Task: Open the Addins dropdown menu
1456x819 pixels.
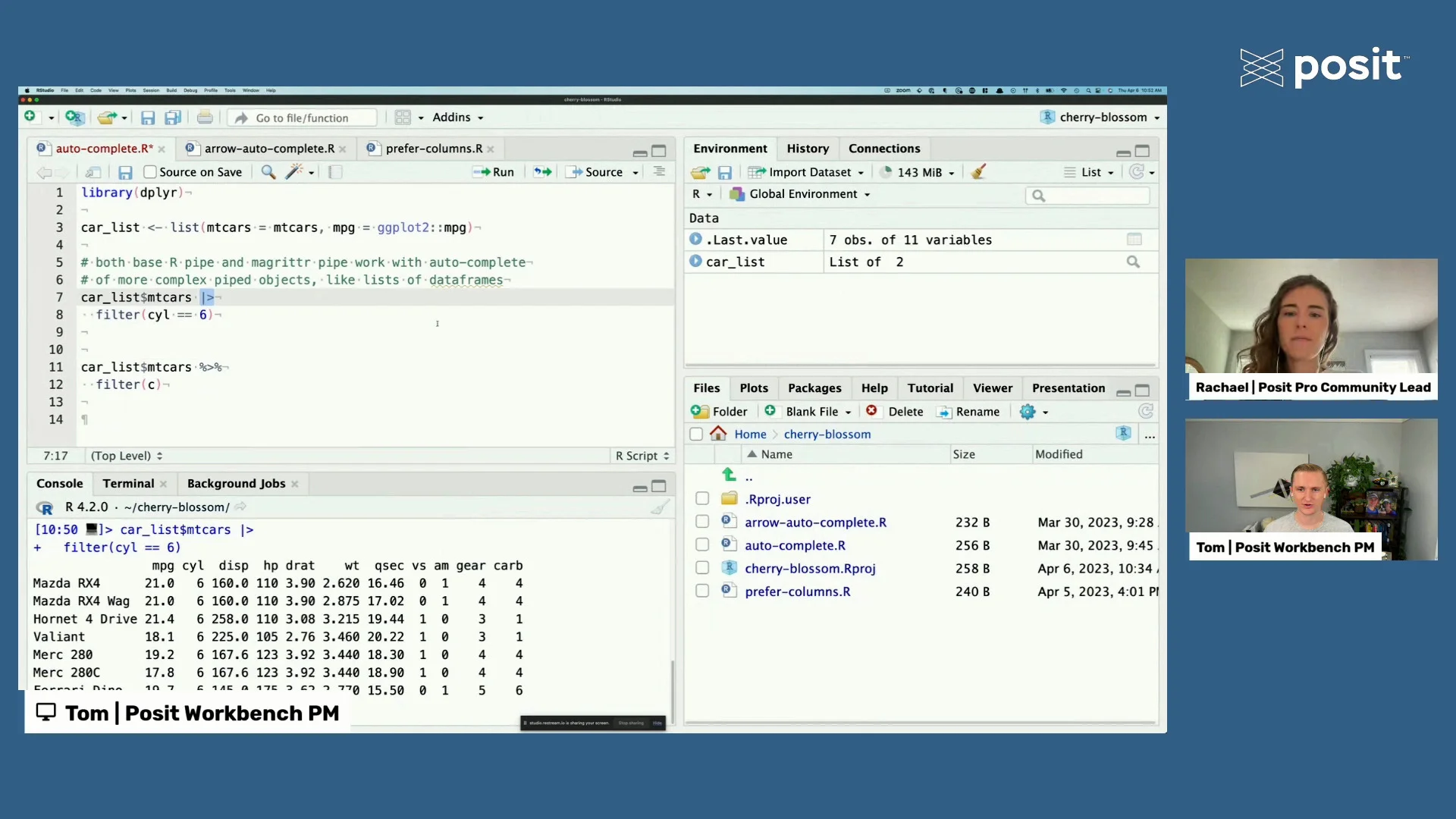Action: click(457, 118)
